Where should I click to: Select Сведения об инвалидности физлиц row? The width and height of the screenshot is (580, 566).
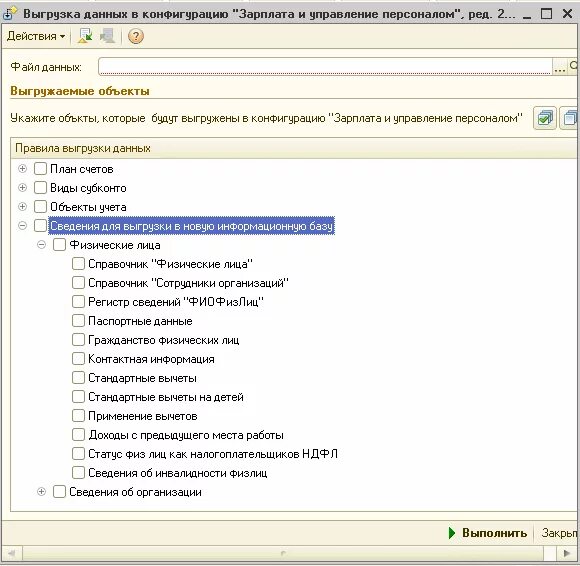(x=178, y=473)
